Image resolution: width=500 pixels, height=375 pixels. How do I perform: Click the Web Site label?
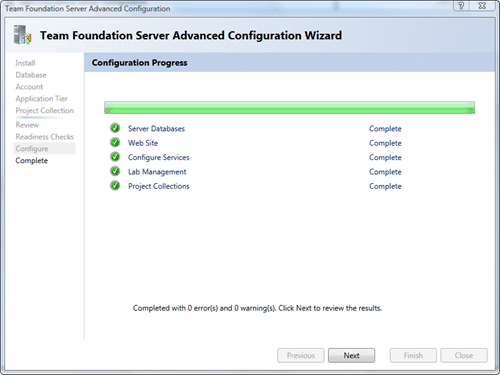click(143, 143)
